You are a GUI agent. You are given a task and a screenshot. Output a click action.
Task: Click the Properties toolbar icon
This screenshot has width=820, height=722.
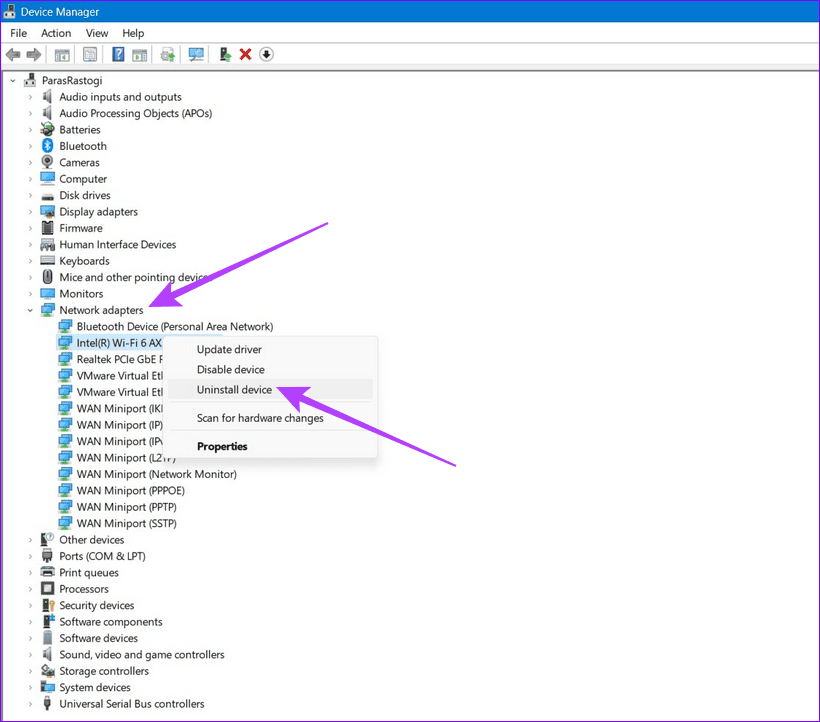[88, 54]
